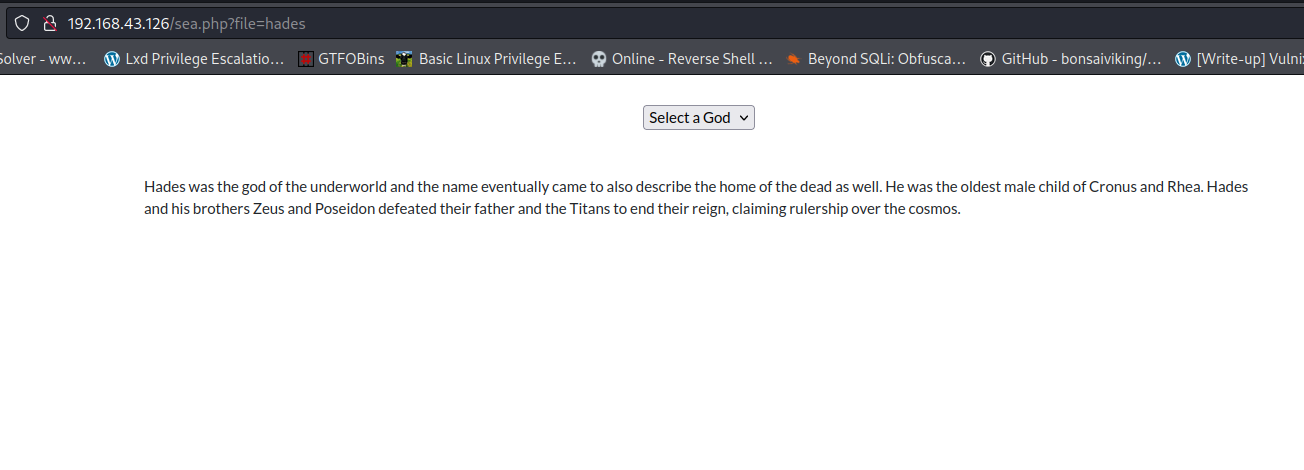Click the skull icon for Online Reverse Shell
Screen dimensions: 1304x470
(599, 59)
